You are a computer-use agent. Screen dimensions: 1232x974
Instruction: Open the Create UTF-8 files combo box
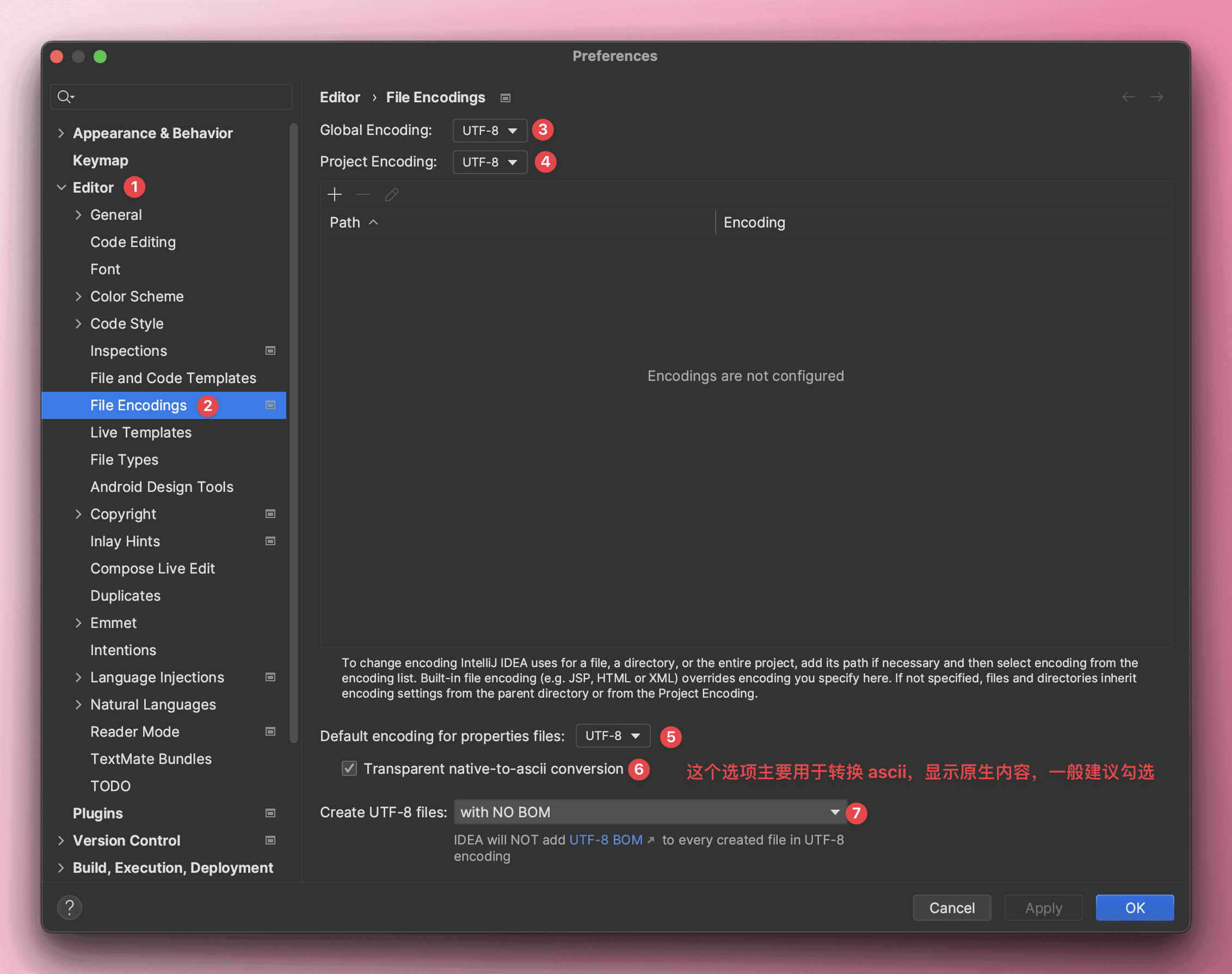(x=650, y=811)
